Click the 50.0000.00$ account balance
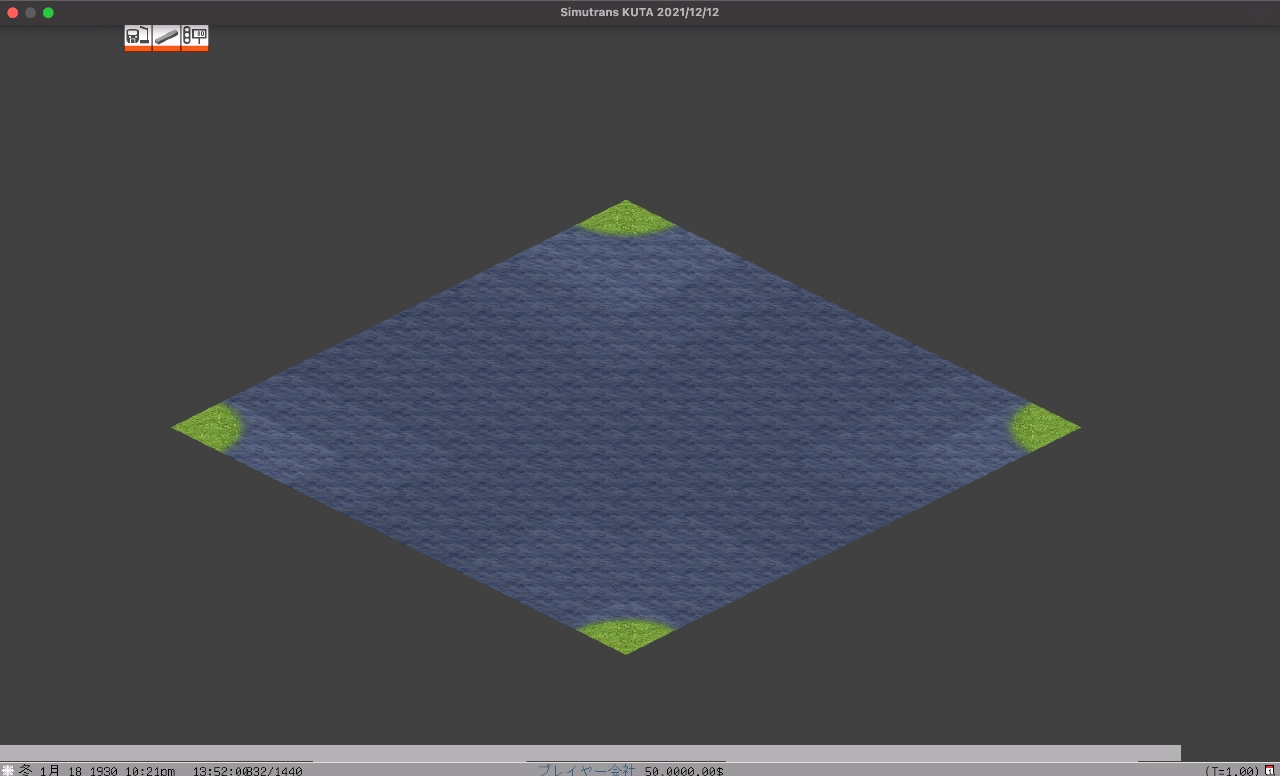The image size is (1280, 776). (684, 771)
